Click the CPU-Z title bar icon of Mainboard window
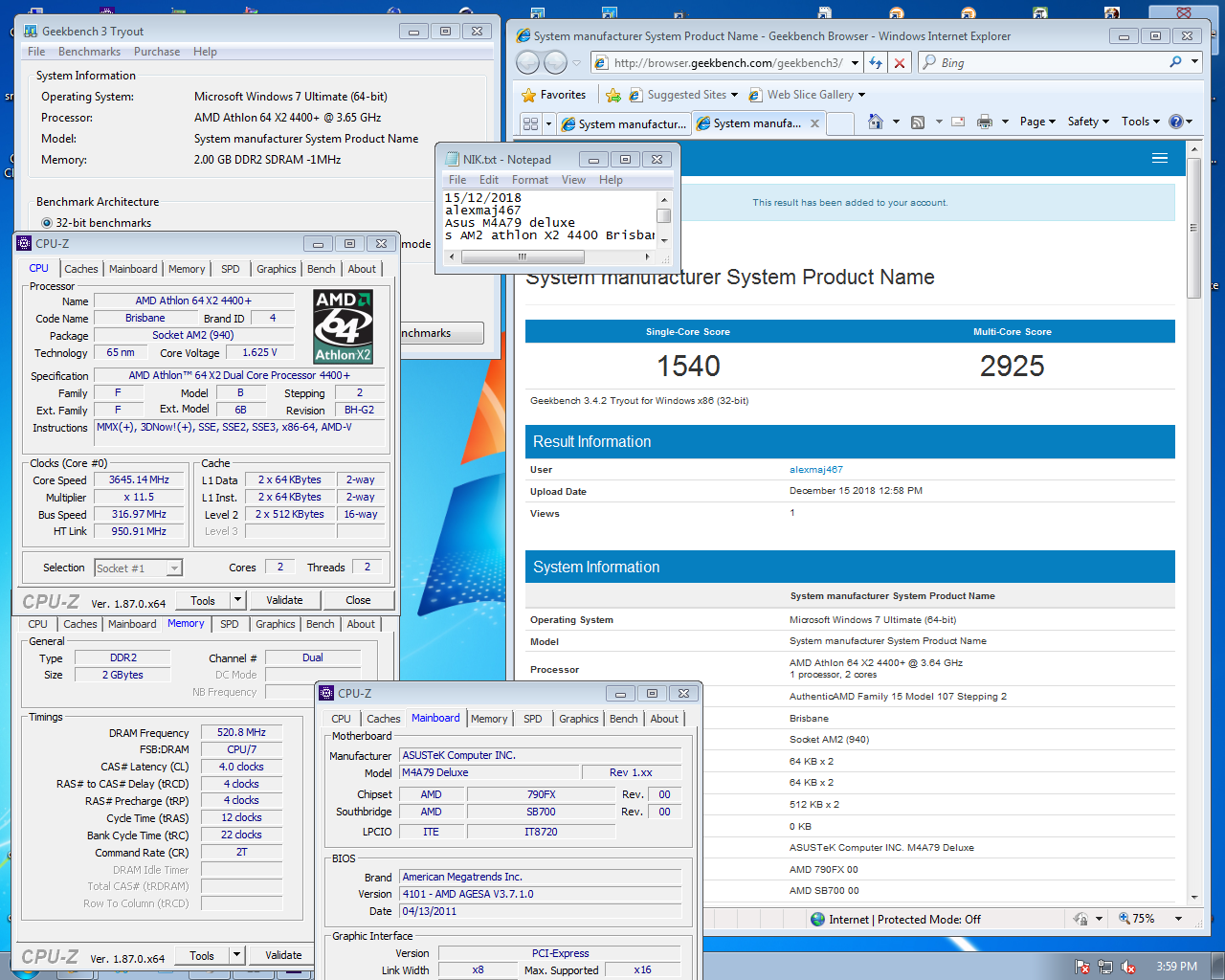This screenshot has width=1225, height=980. [326, 693]
